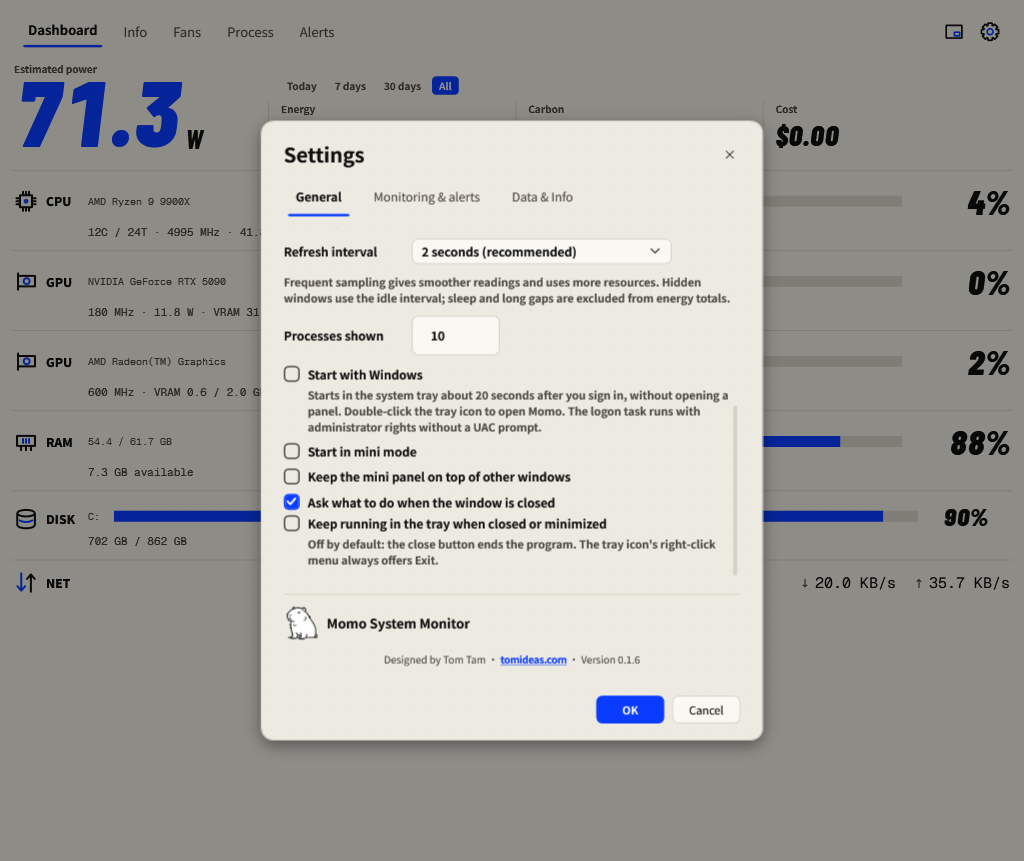Click the Version 0.1.6 text
Screen dimensions: 1024x861
[610, 660]
